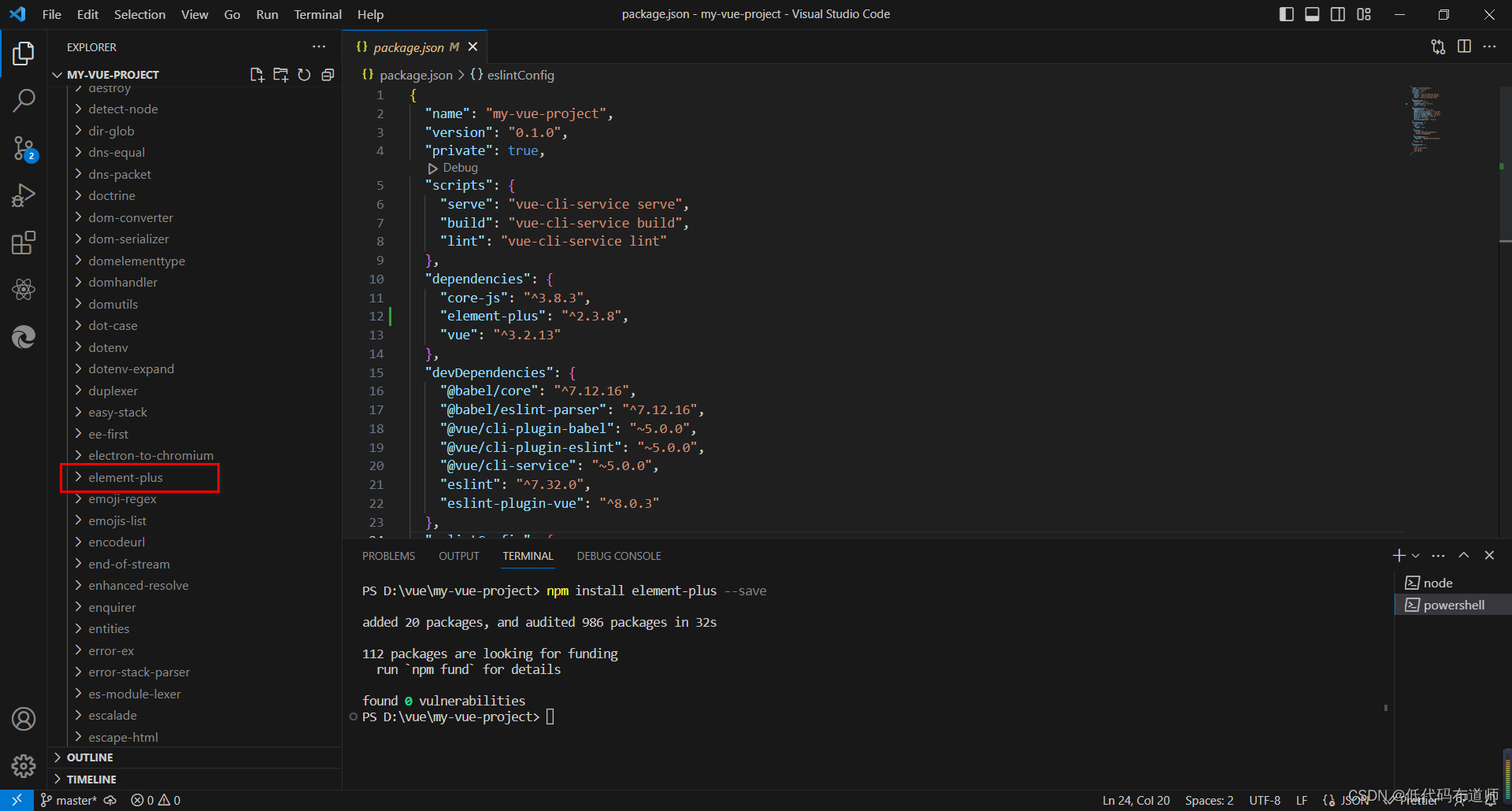Select the powershell terminal instance

tap(1453, 605)
